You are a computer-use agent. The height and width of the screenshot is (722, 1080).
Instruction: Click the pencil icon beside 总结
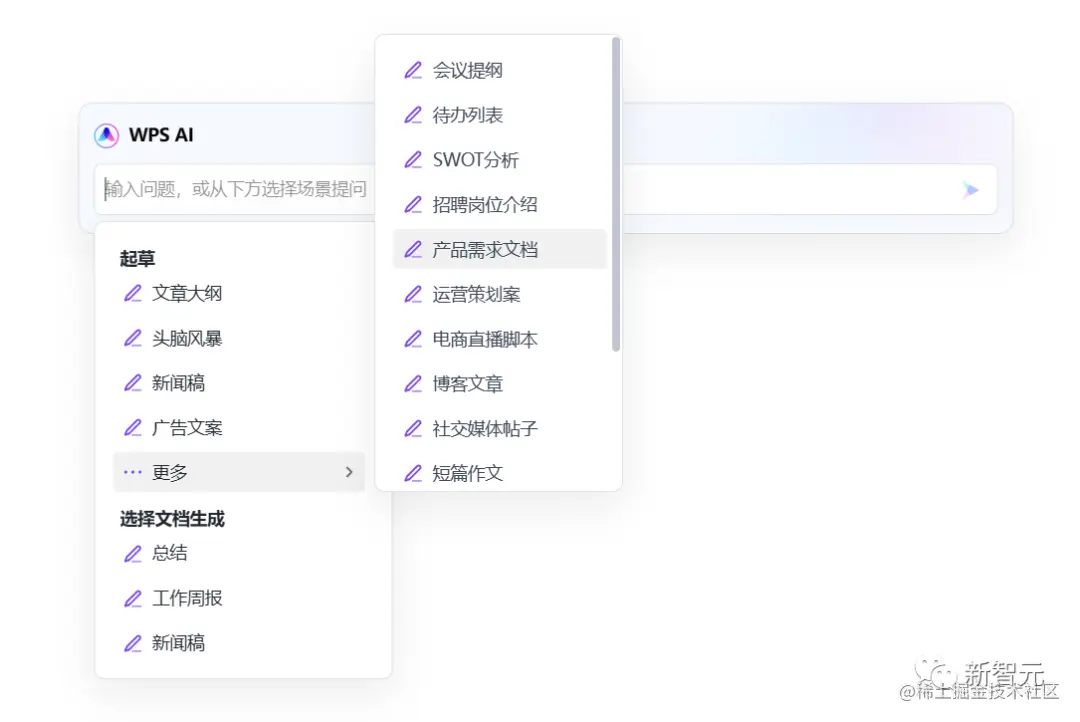[133, 553]
